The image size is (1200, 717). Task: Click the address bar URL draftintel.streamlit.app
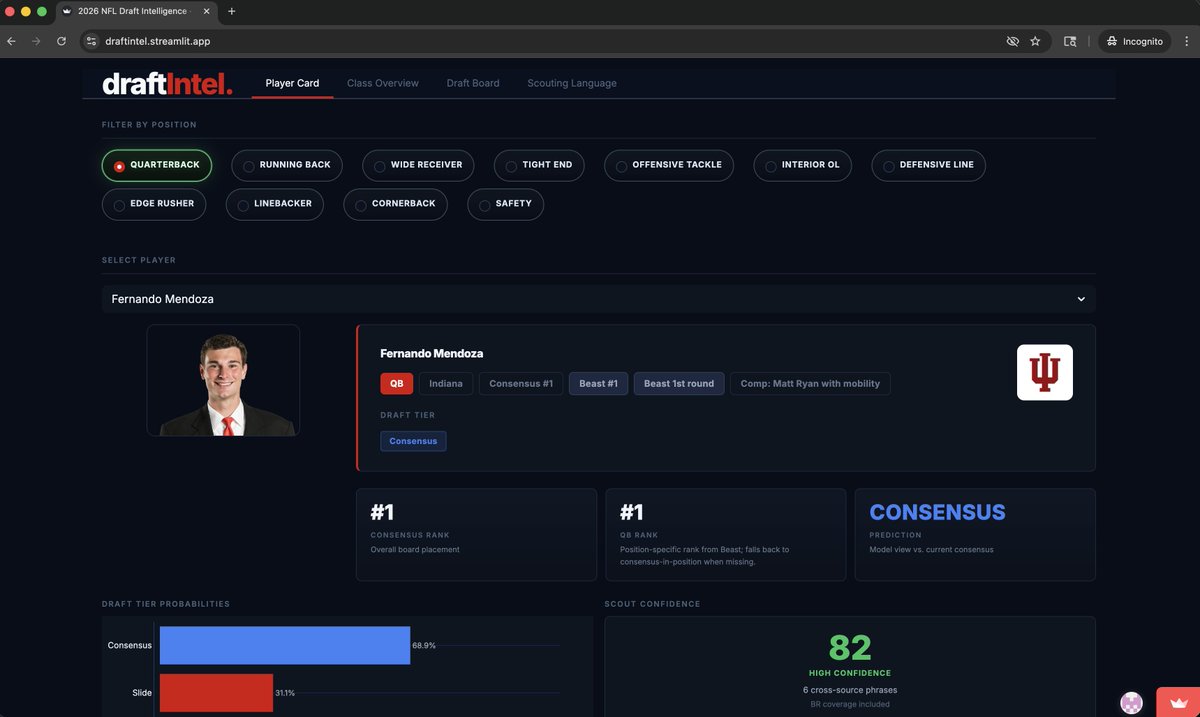(157, 41)
